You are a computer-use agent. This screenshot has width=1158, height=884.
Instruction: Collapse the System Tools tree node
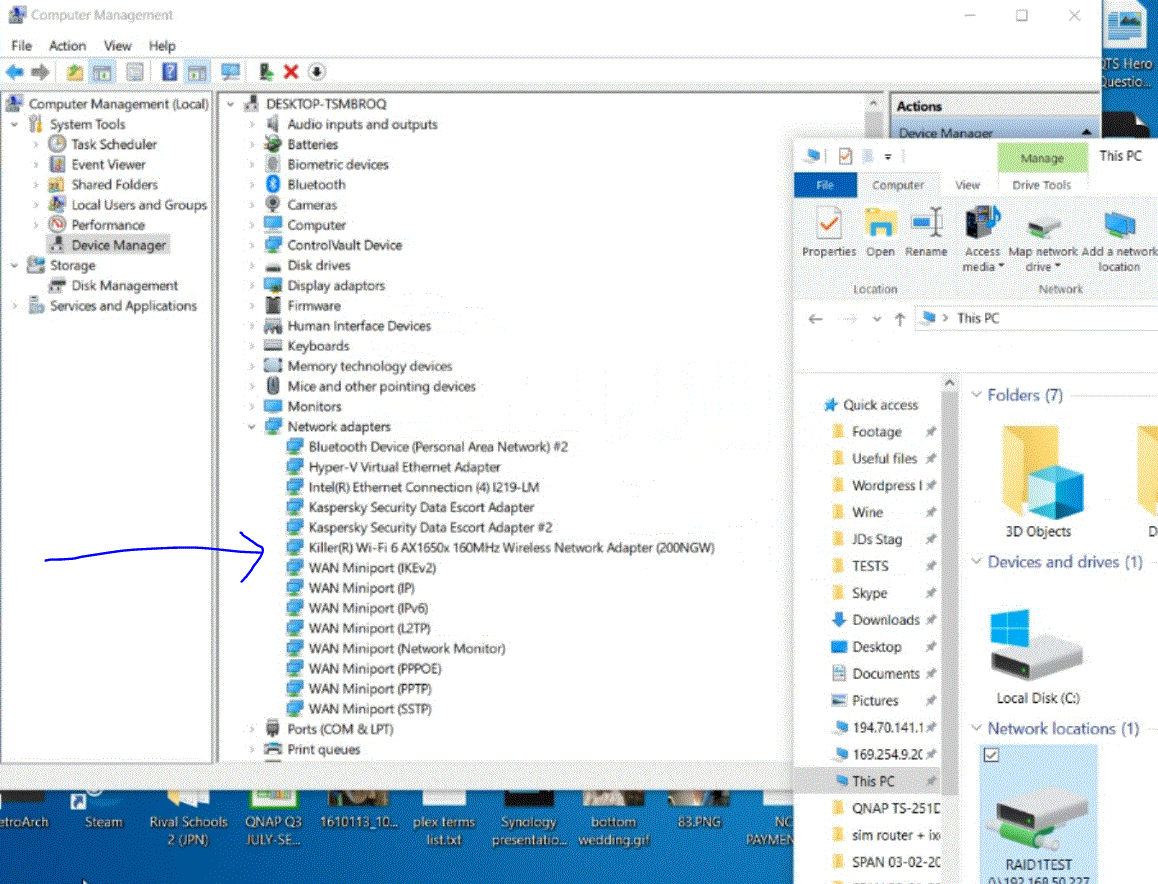pyautogui.click(x=15, y=124)
